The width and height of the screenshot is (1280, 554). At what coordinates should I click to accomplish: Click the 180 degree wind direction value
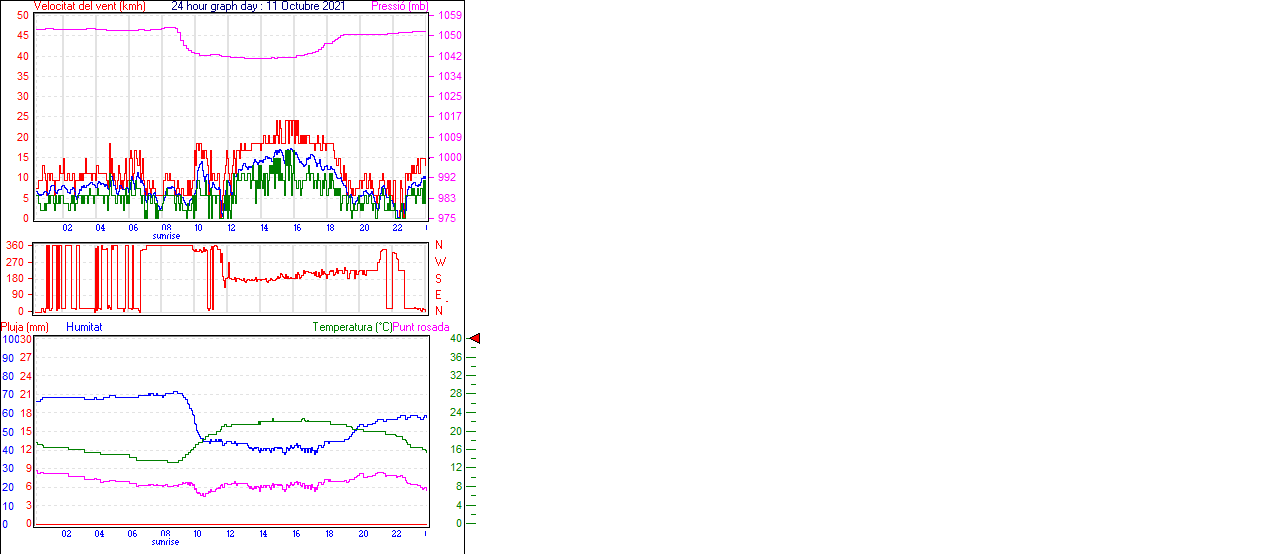tap(15, 278)
